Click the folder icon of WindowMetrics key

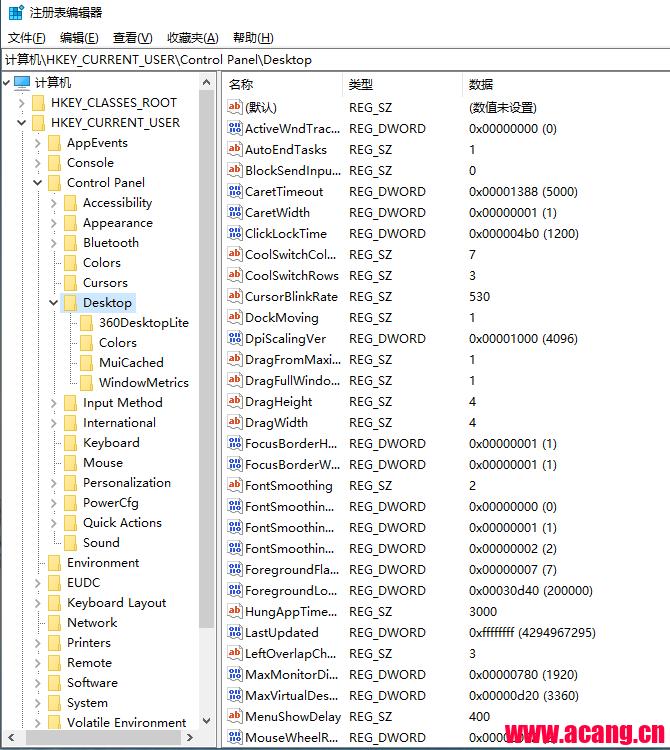[87, 383]
